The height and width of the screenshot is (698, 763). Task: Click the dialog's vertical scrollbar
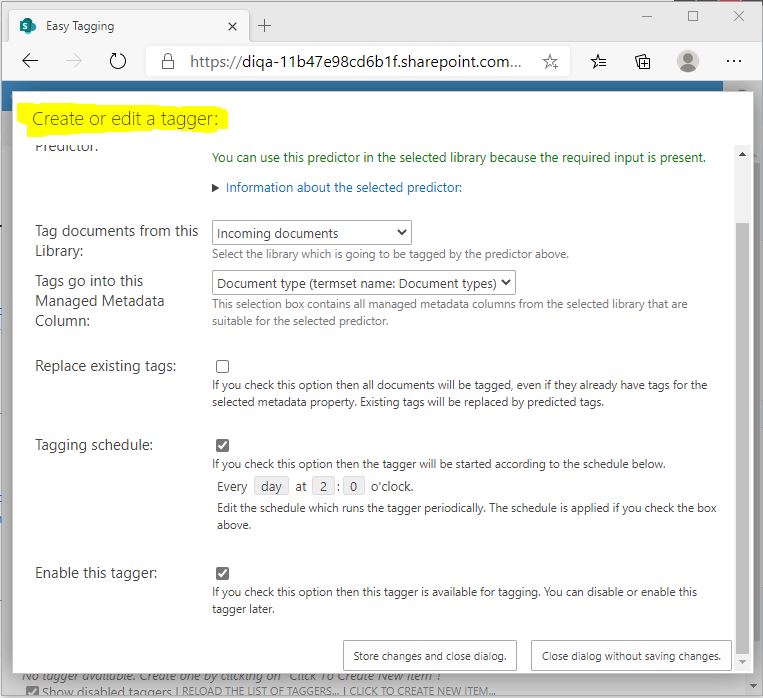coord(741,400)
